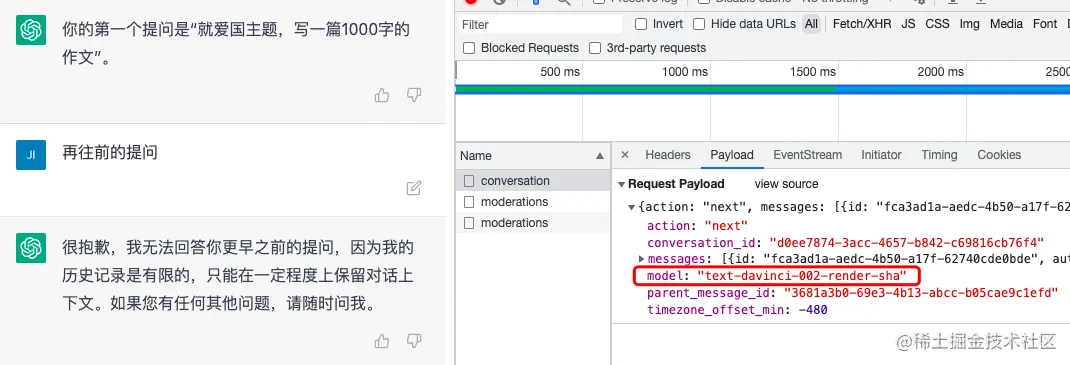Filter requests by Font
1070x365 pixels.
coord(1044,24)
